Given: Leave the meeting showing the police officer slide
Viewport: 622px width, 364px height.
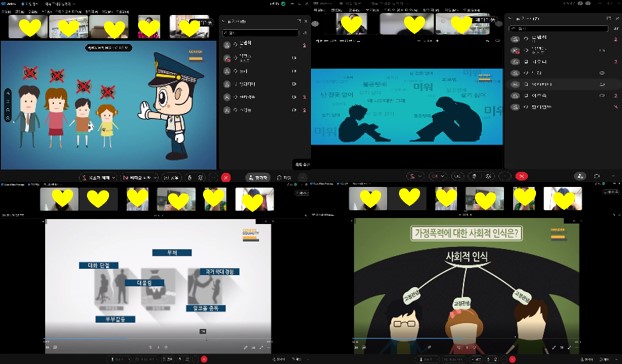Looking at the screenshot, I should click(226, 178).
